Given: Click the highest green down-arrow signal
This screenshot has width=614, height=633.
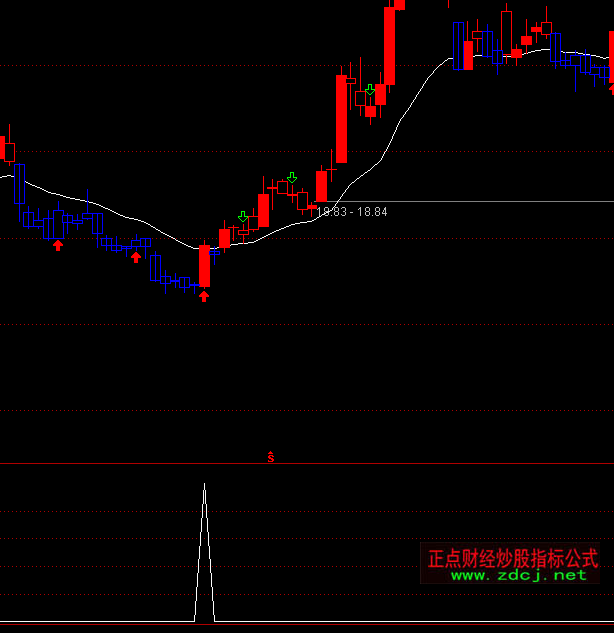Looking at the screenshot, I should point(370,90).
